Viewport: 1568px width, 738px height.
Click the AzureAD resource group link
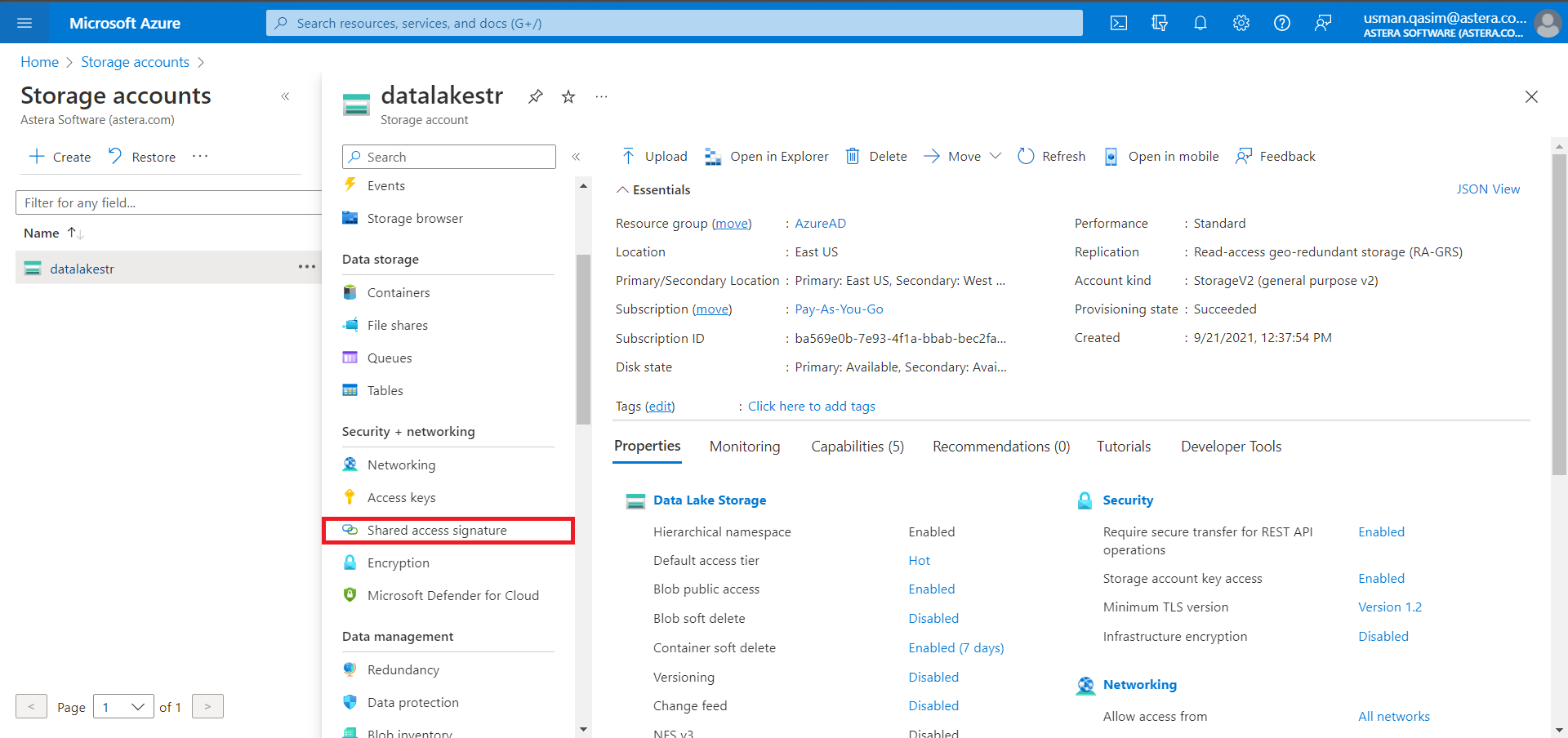820,224
